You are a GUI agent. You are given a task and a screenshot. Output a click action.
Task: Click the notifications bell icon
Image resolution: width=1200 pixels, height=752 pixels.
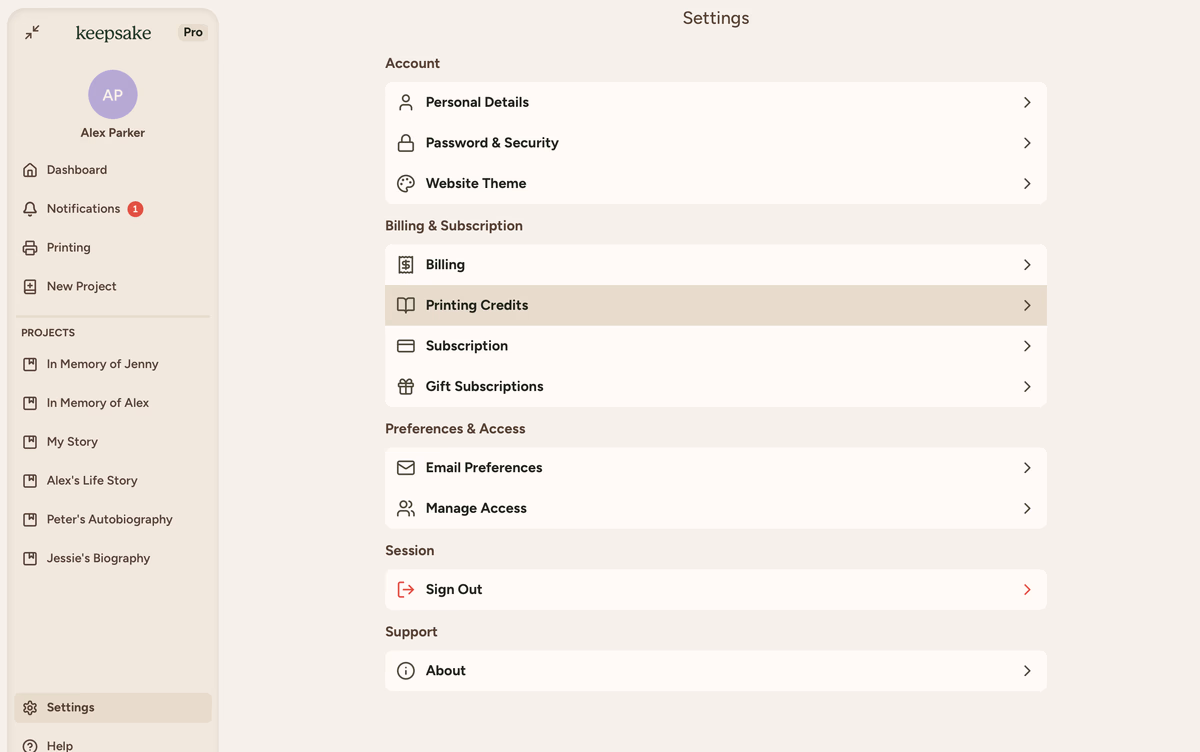click(x=30, y=209)
